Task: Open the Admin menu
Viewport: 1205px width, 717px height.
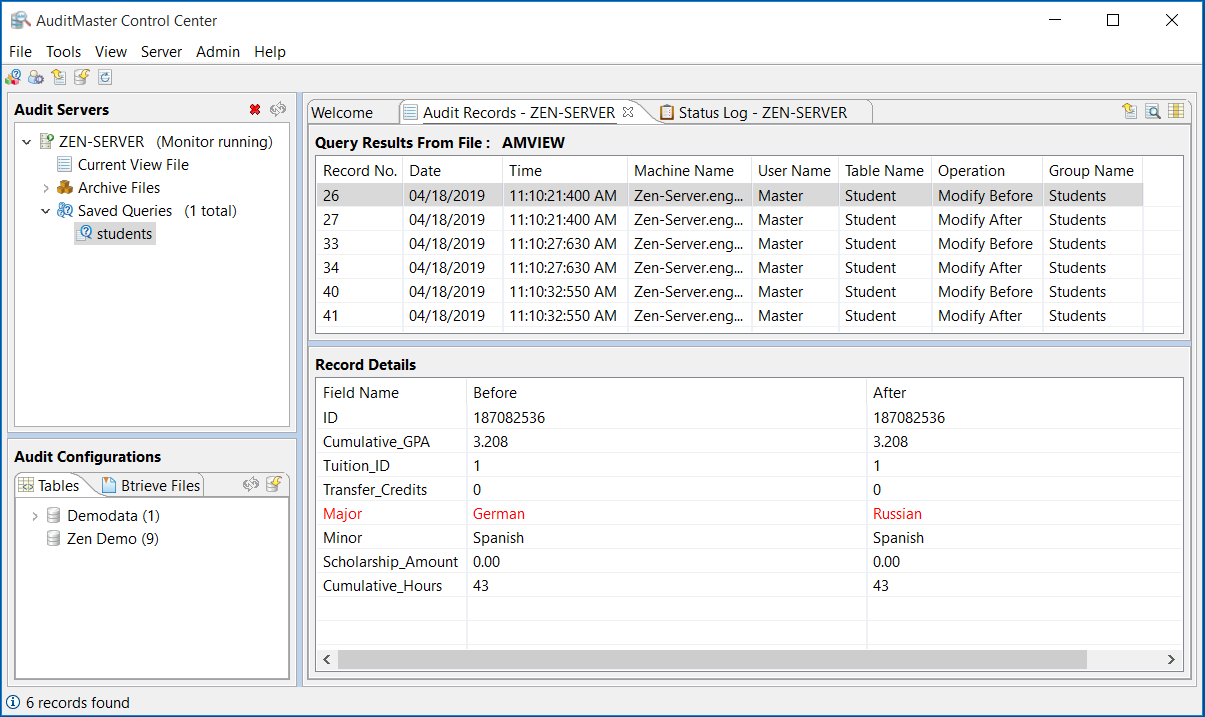Action: [217, 52]
